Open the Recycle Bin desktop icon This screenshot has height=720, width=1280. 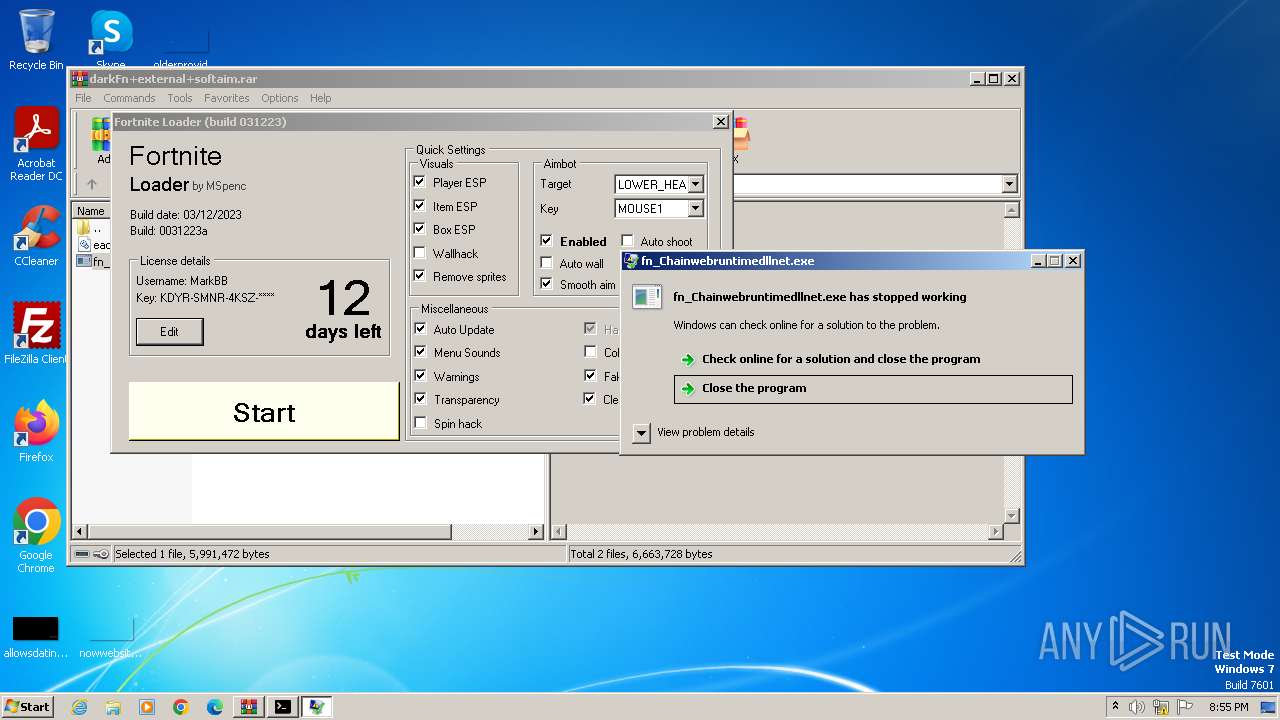tap(36, 40)
